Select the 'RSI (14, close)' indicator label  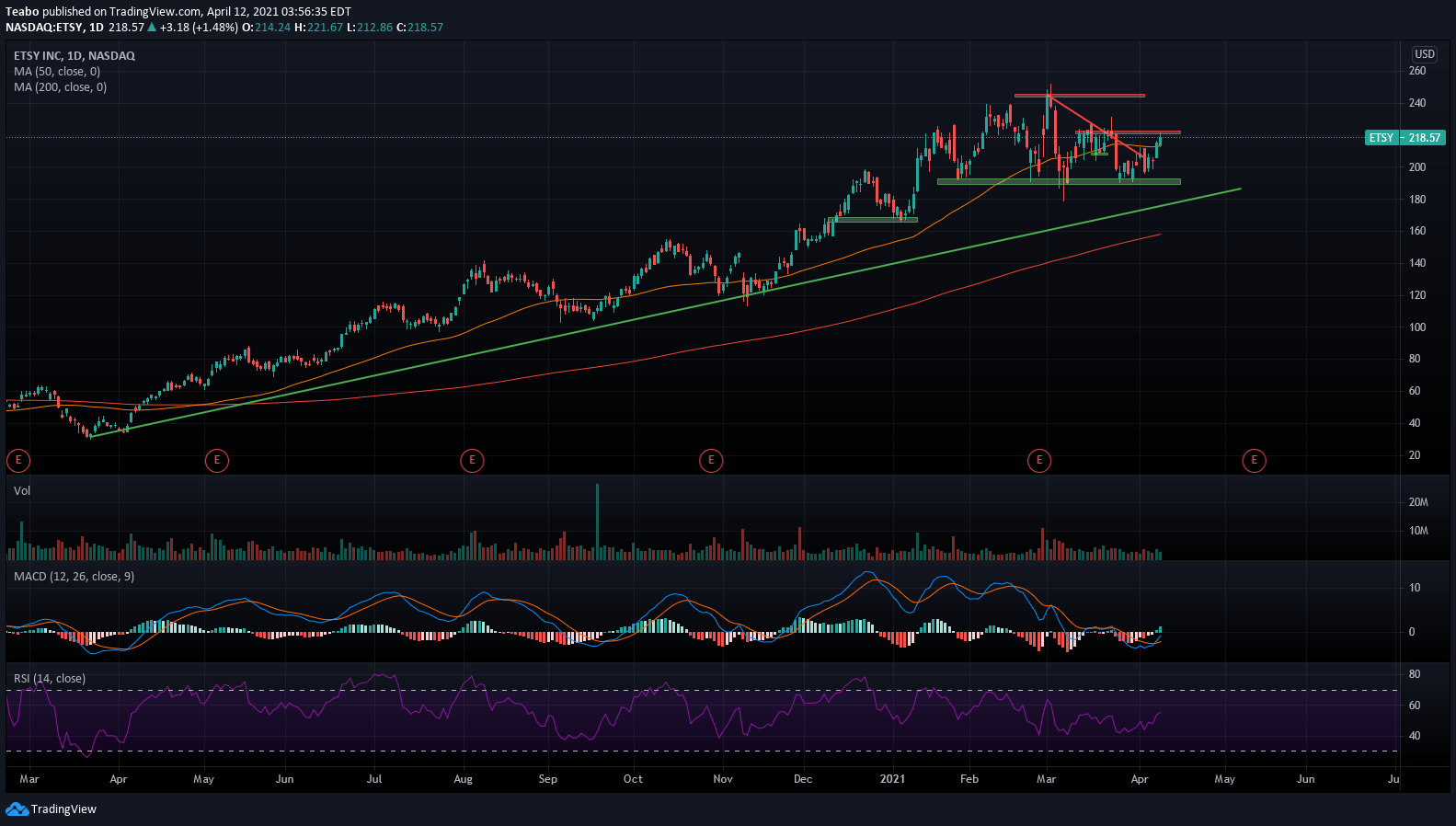pyautogui.click(x=50, y=679)
